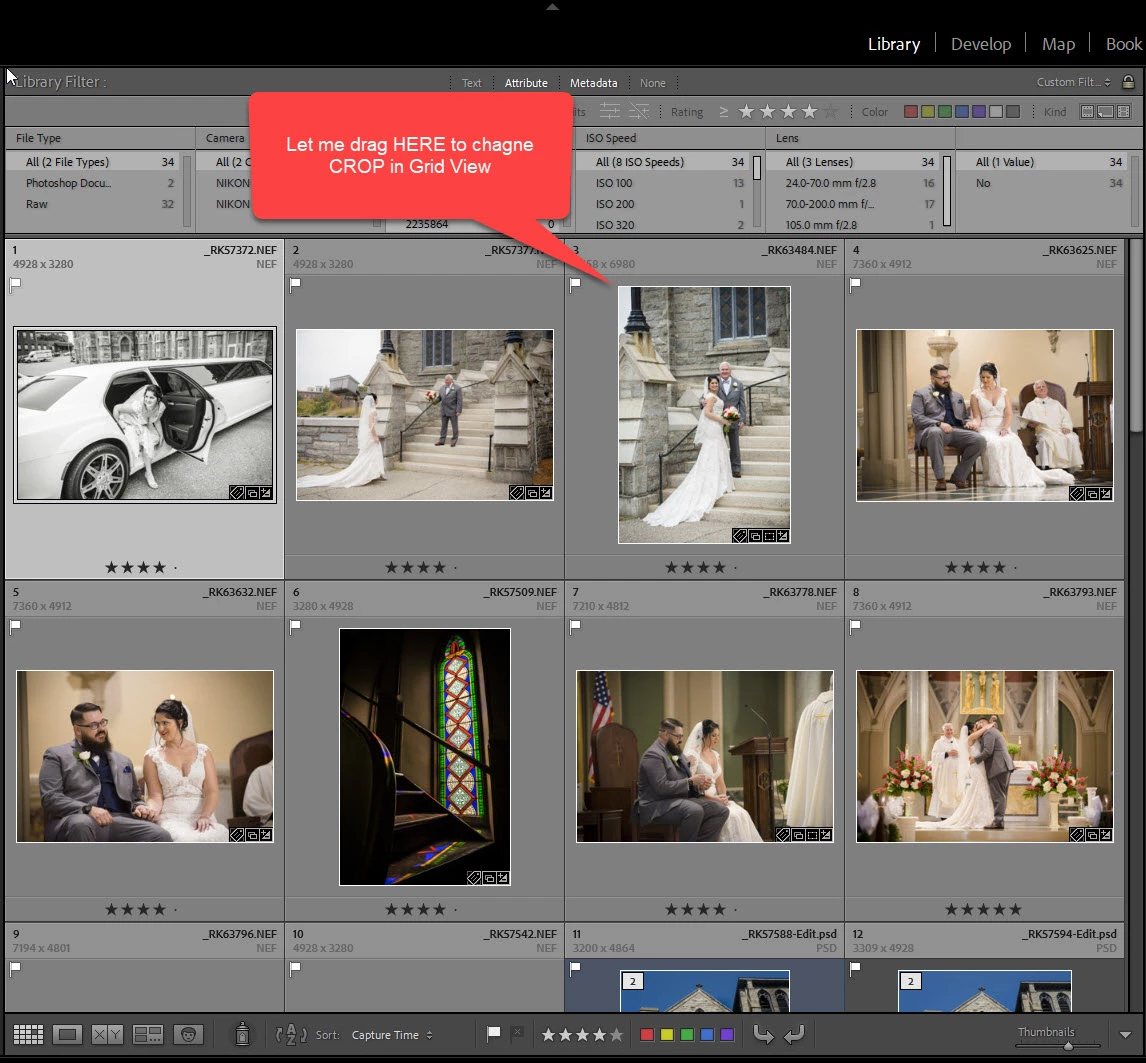Toggle flag on photo _RK63778.NEF
Viewport: 1146px width, 1063px height.
point(575,627)
